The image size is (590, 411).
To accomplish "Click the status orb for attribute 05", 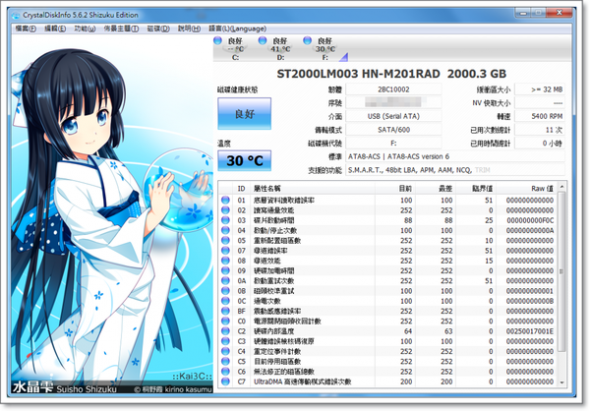I will tap(225, 240).
